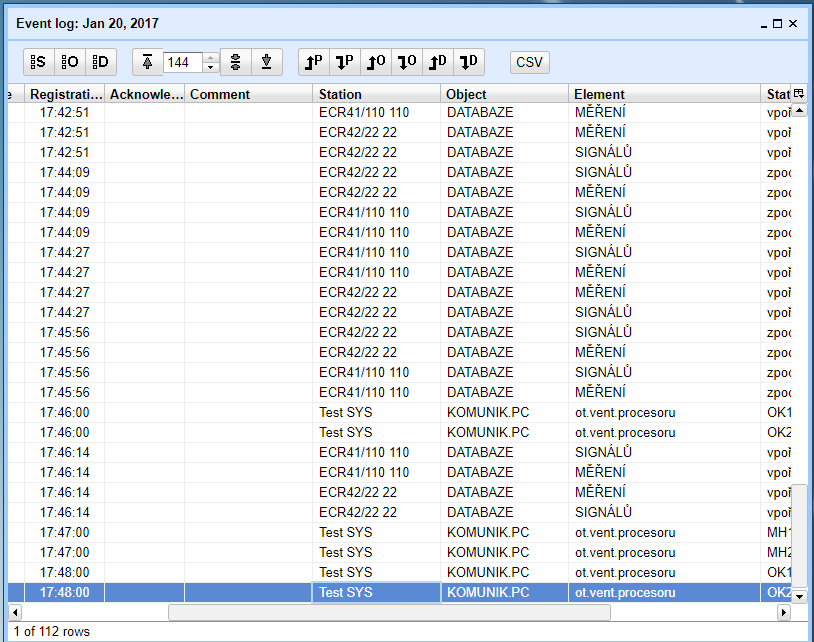Click the O list filter button

[70, 62]
